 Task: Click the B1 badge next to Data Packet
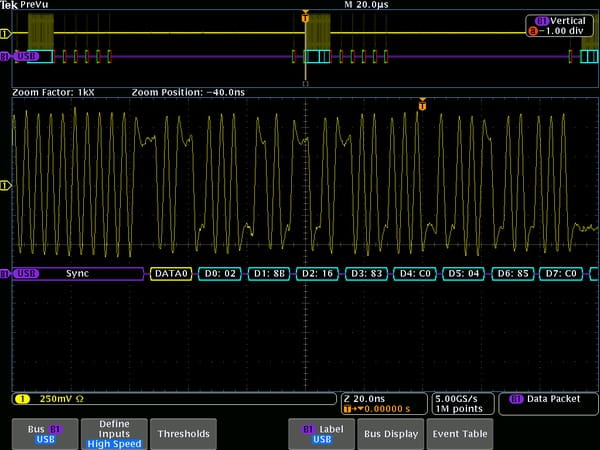[516, 399]
